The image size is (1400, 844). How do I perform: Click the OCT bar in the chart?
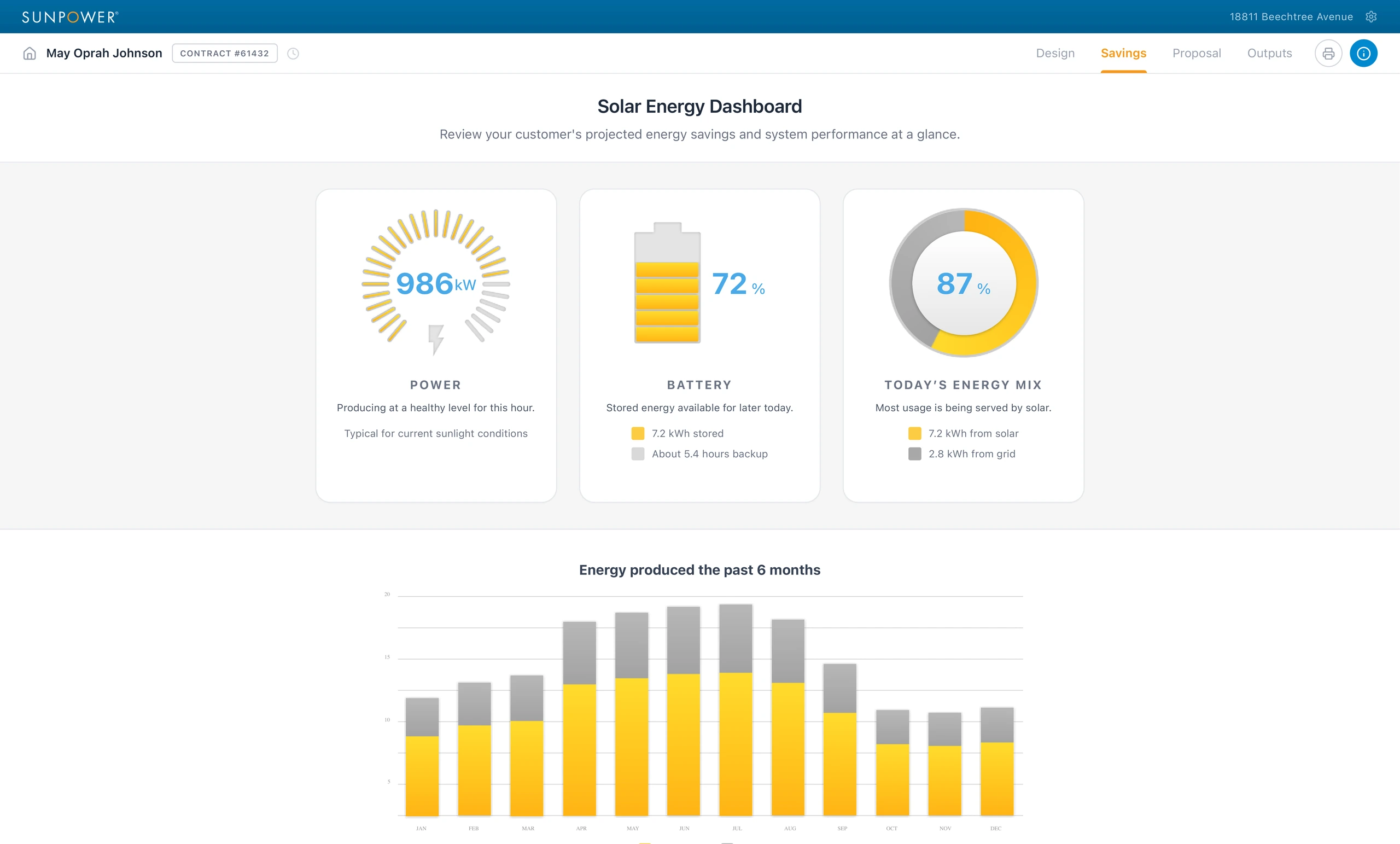point(892,763)
